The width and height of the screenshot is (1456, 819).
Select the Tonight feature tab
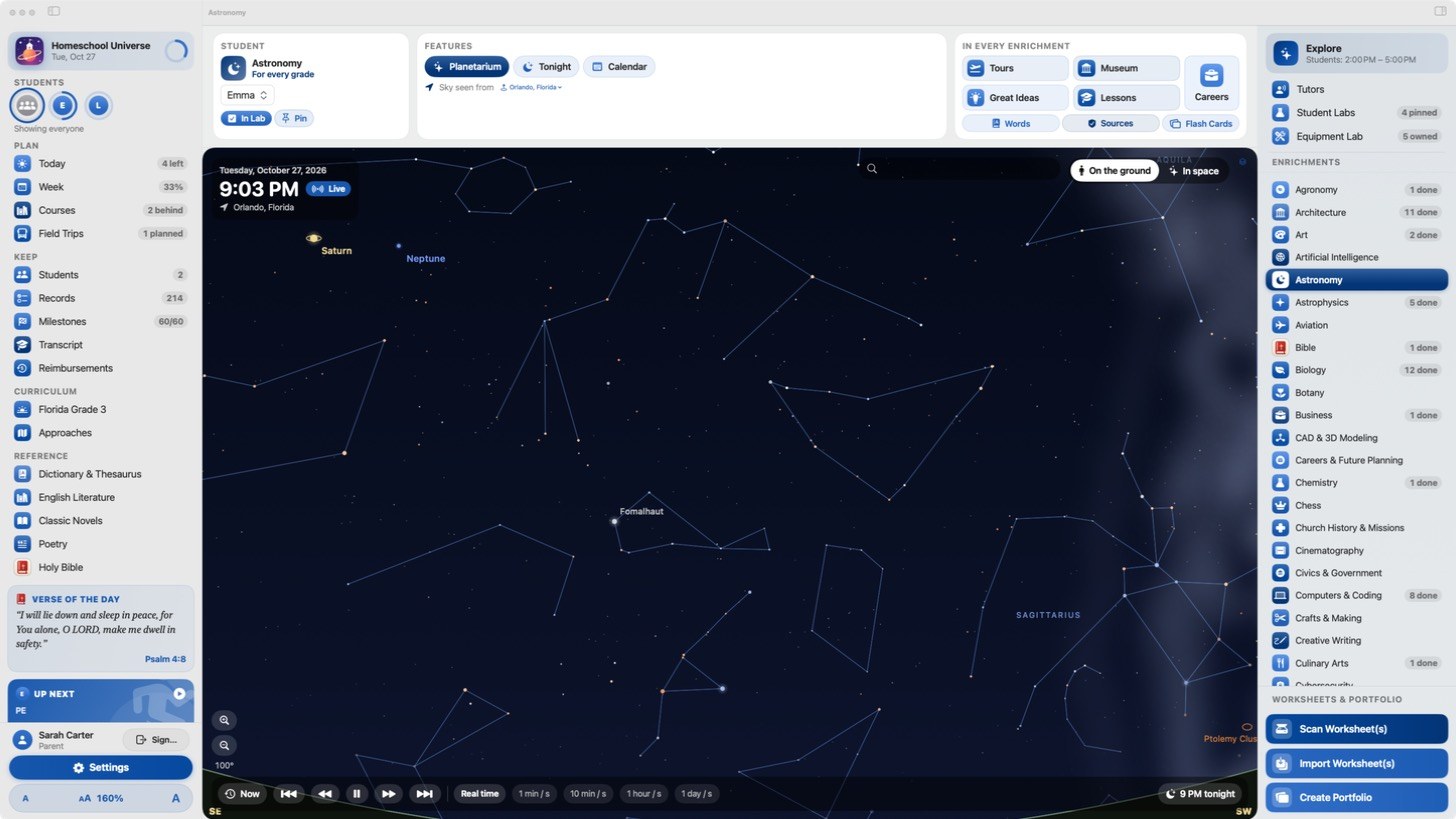(x=546, y=67)
